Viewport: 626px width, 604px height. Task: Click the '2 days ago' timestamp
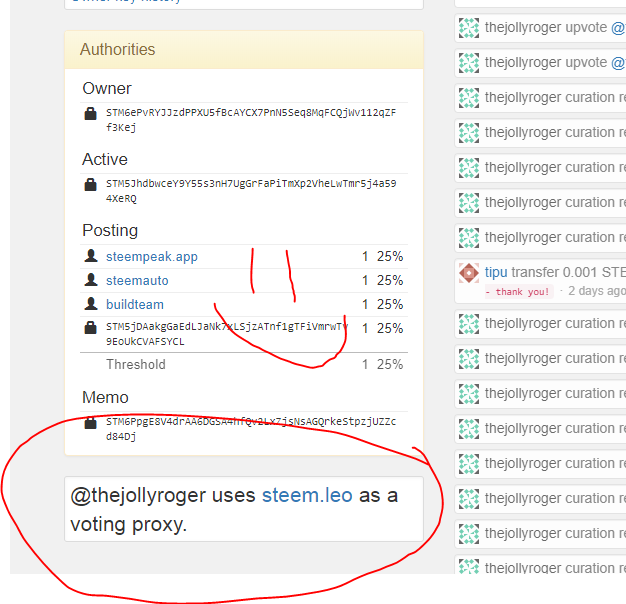596,291
